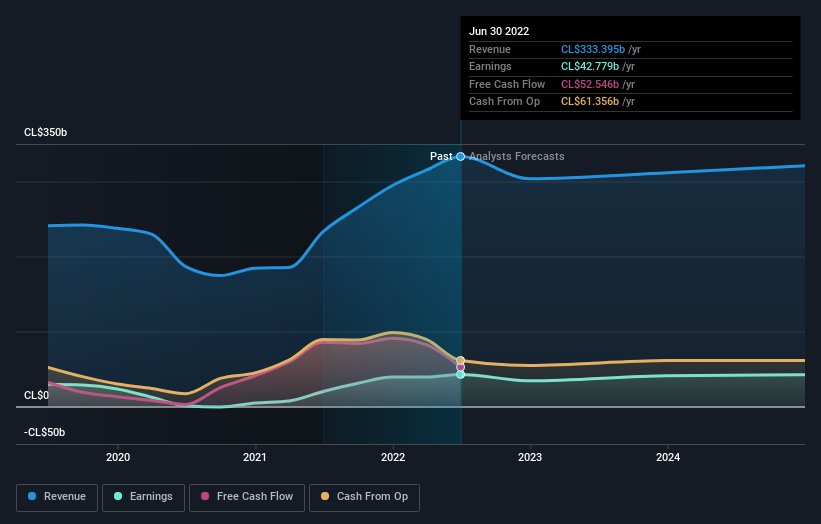
Task: Click the pink Free Cash Flow marker dot
Action: pos(460,367)
